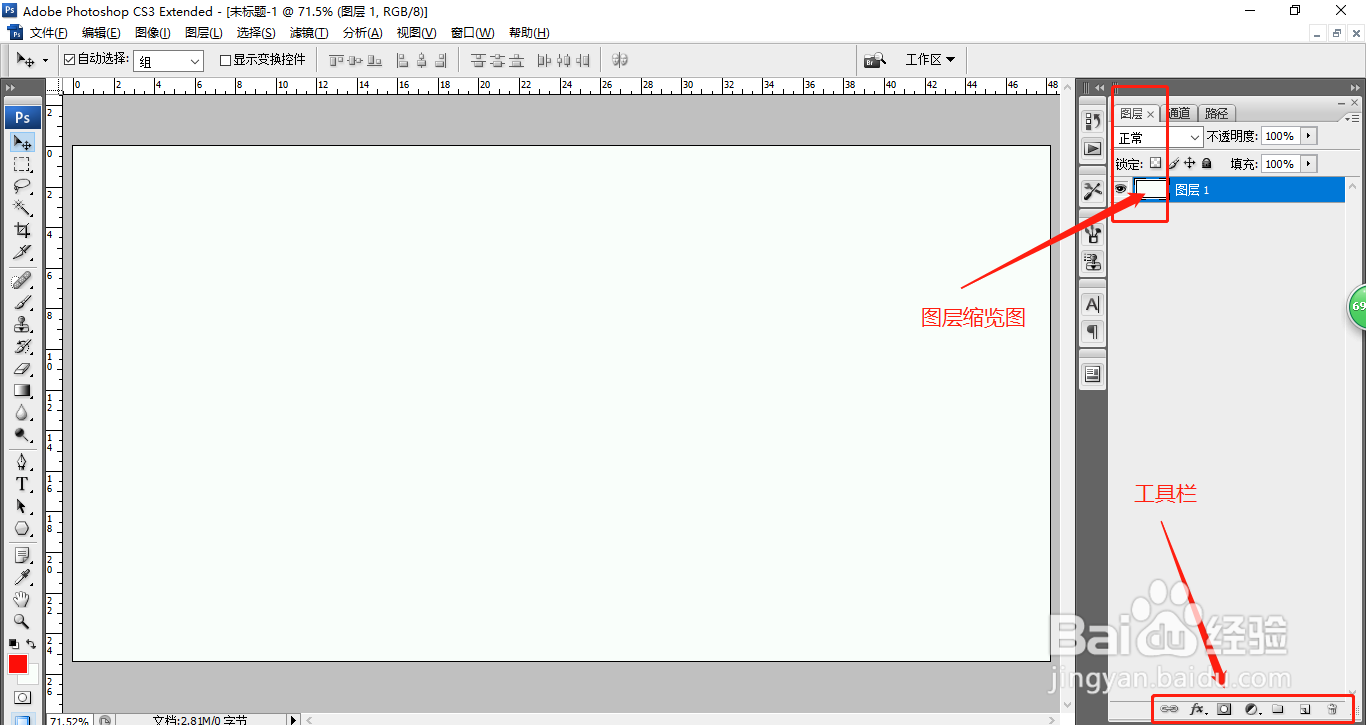1366x725 pixels.
Task: Open status bar info arrow
Action: (293, 719)
